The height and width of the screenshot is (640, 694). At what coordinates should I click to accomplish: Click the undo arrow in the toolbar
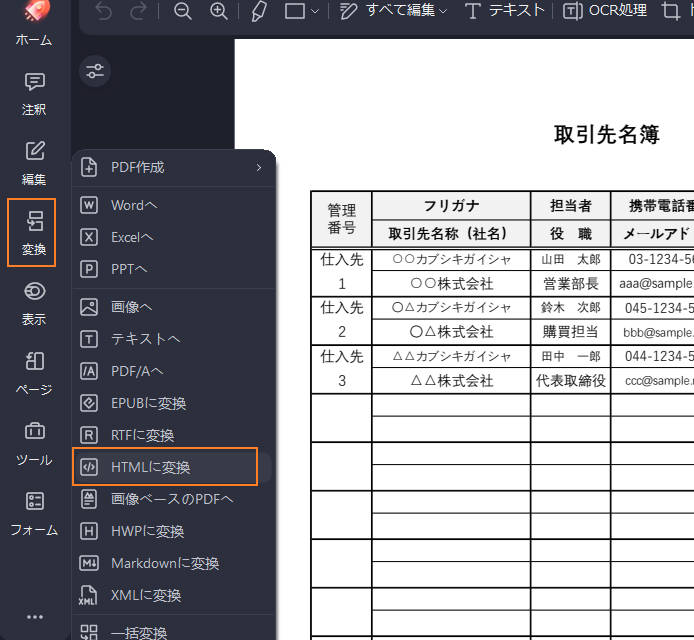pyautogui.click(x=104, y=11)
